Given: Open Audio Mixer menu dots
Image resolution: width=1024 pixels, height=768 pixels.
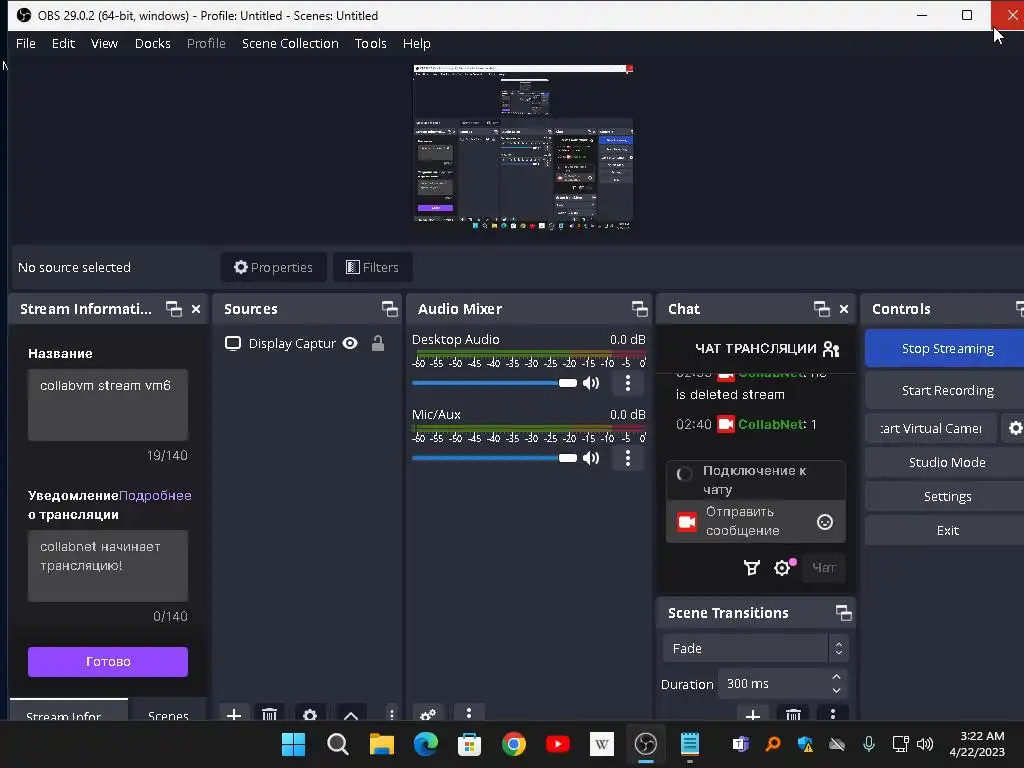Looking at the screenshot, I should tap(468, 712).
